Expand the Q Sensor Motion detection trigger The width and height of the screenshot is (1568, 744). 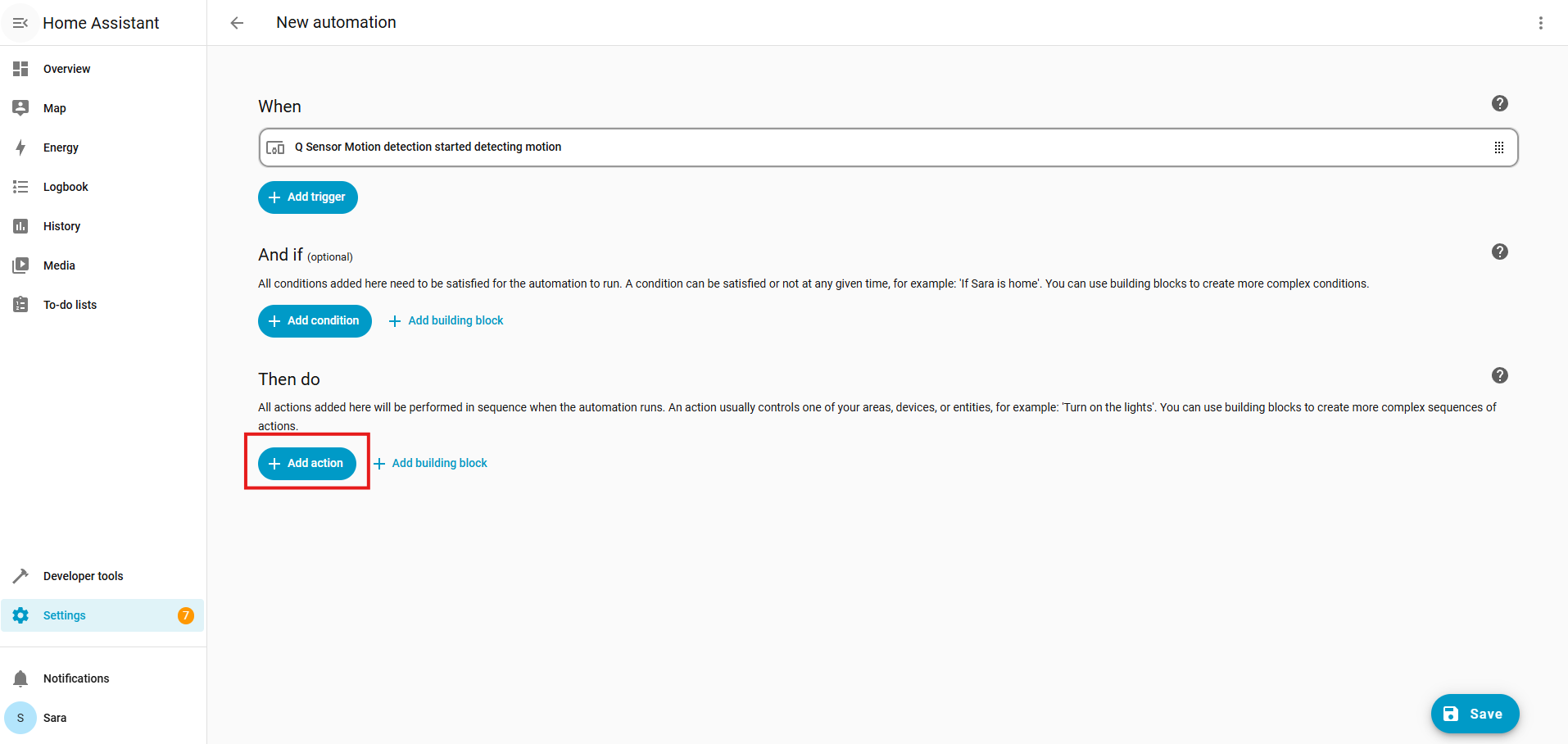(x=888, y=147)
